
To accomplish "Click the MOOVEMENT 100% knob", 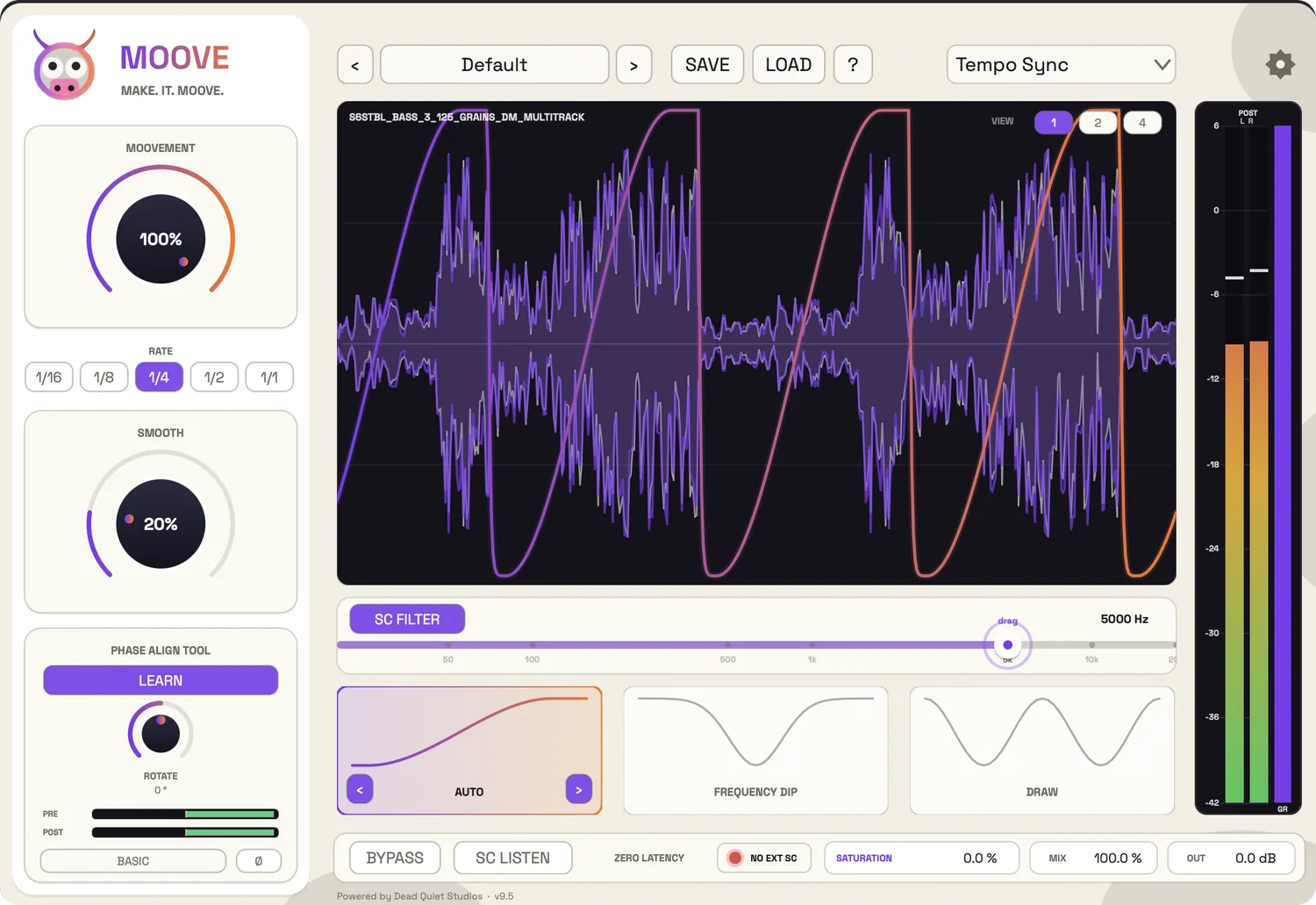I will [161, 239].
